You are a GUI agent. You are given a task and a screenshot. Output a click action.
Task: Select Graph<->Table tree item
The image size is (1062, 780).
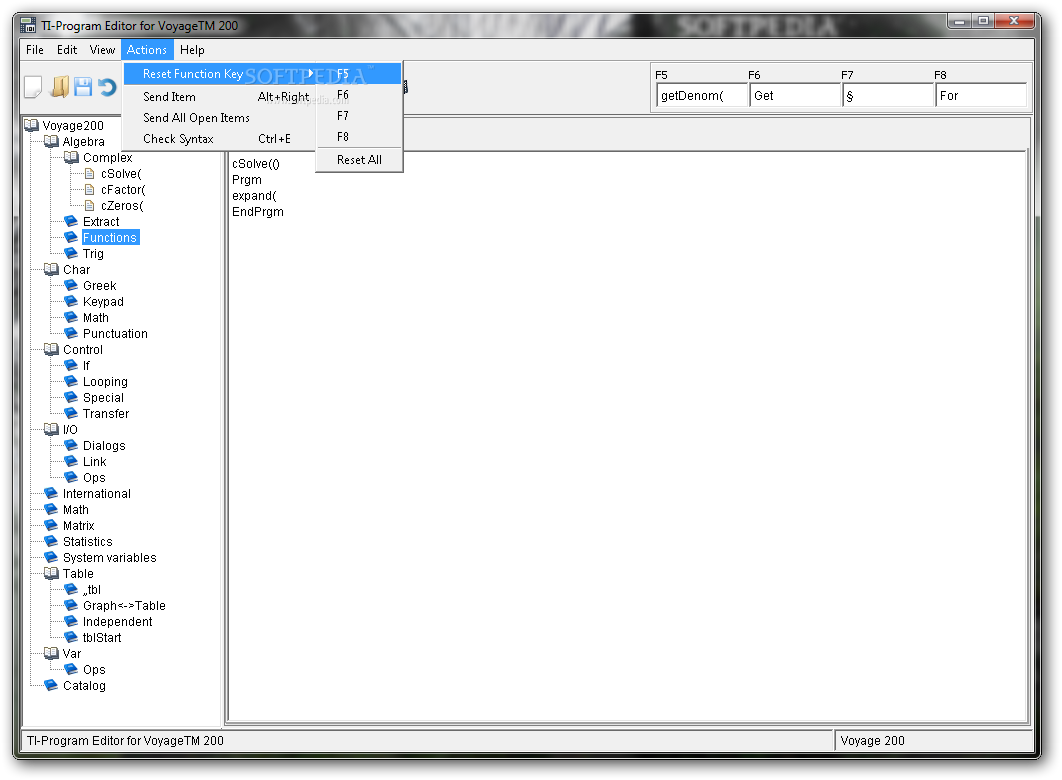click(x=124, y=605)
